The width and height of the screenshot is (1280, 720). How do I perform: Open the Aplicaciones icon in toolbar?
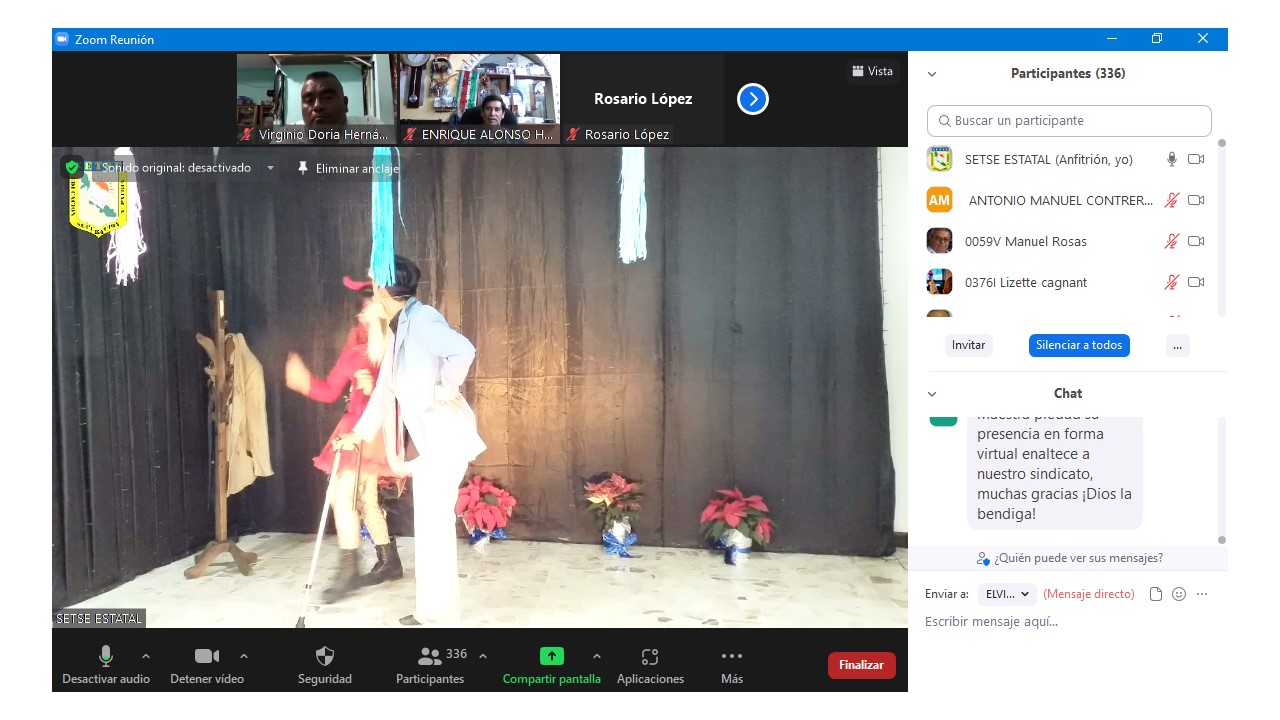point(650,656)
